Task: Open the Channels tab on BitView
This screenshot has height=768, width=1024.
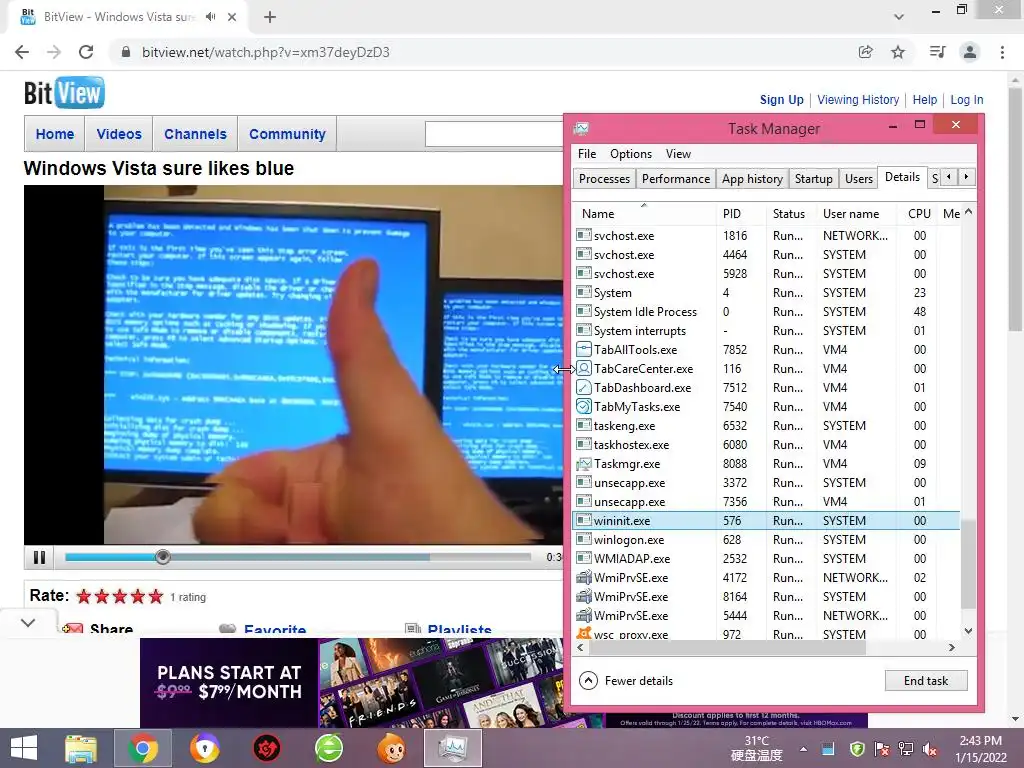Action: 195,134
